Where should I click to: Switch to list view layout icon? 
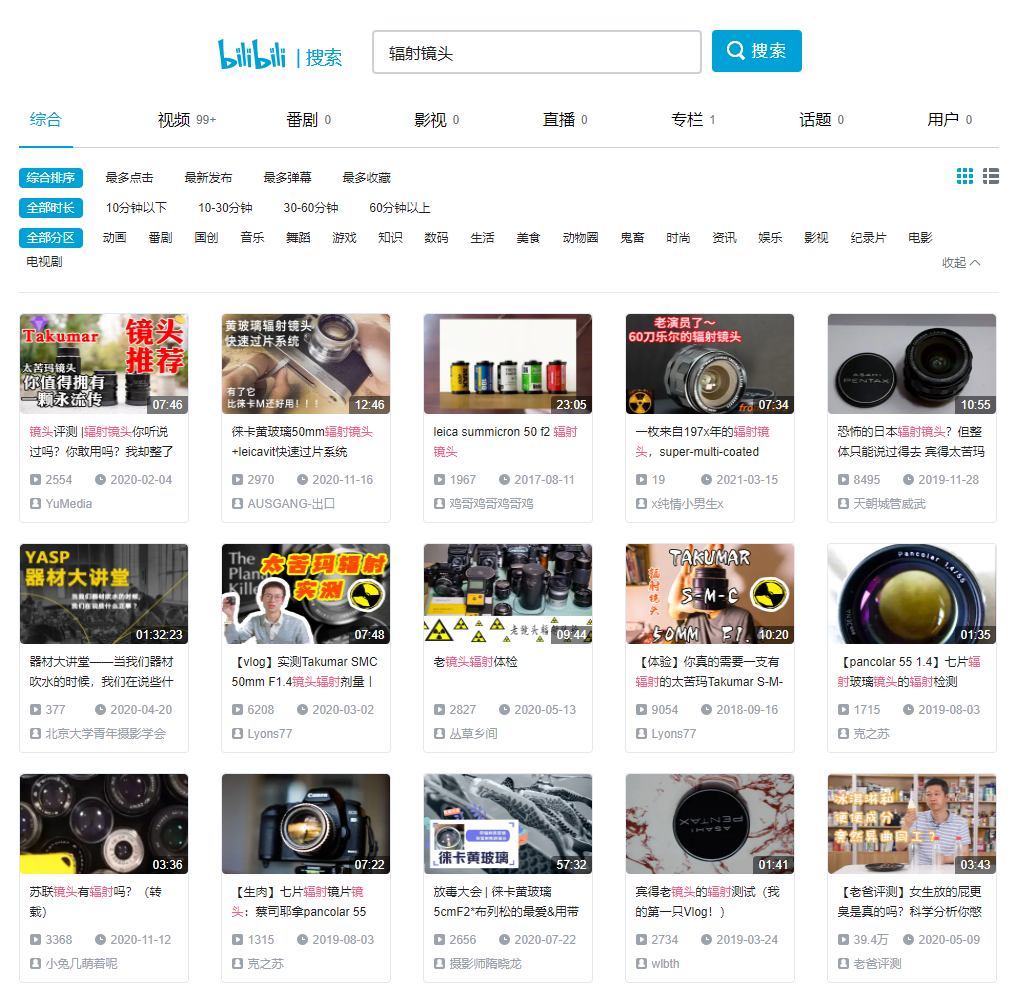coord(991,177)
